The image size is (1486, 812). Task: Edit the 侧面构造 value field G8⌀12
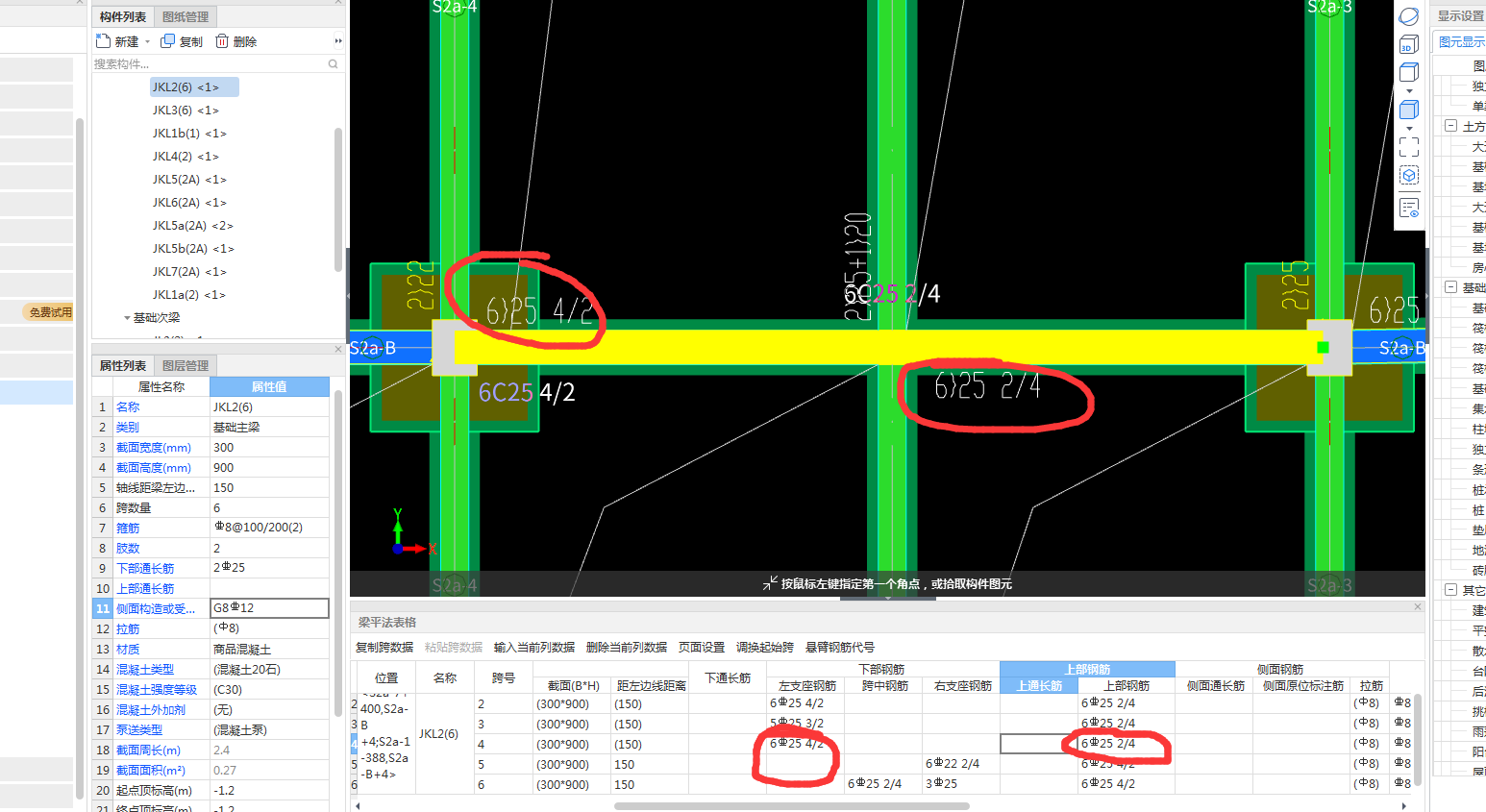[x=269, y=608]
